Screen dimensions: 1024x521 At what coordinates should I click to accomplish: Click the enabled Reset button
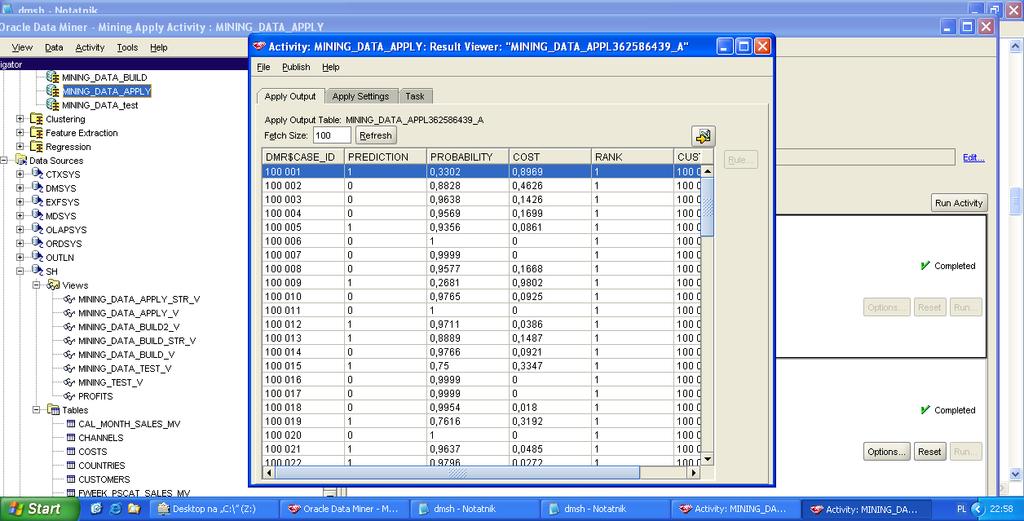tap(929, 451)
